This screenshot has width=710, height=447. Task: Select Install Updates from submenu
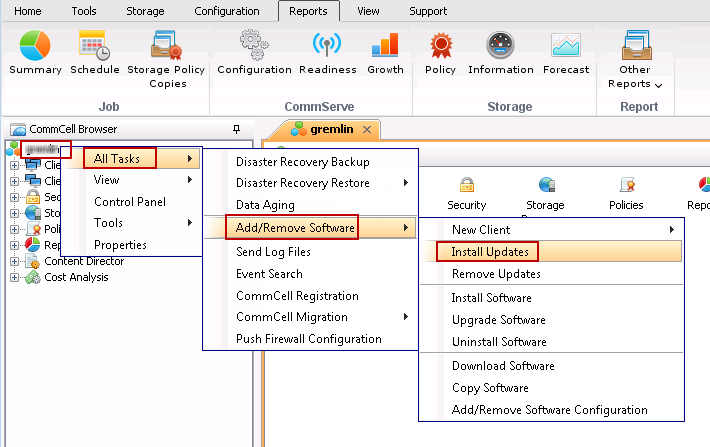(x=489, y=252)
